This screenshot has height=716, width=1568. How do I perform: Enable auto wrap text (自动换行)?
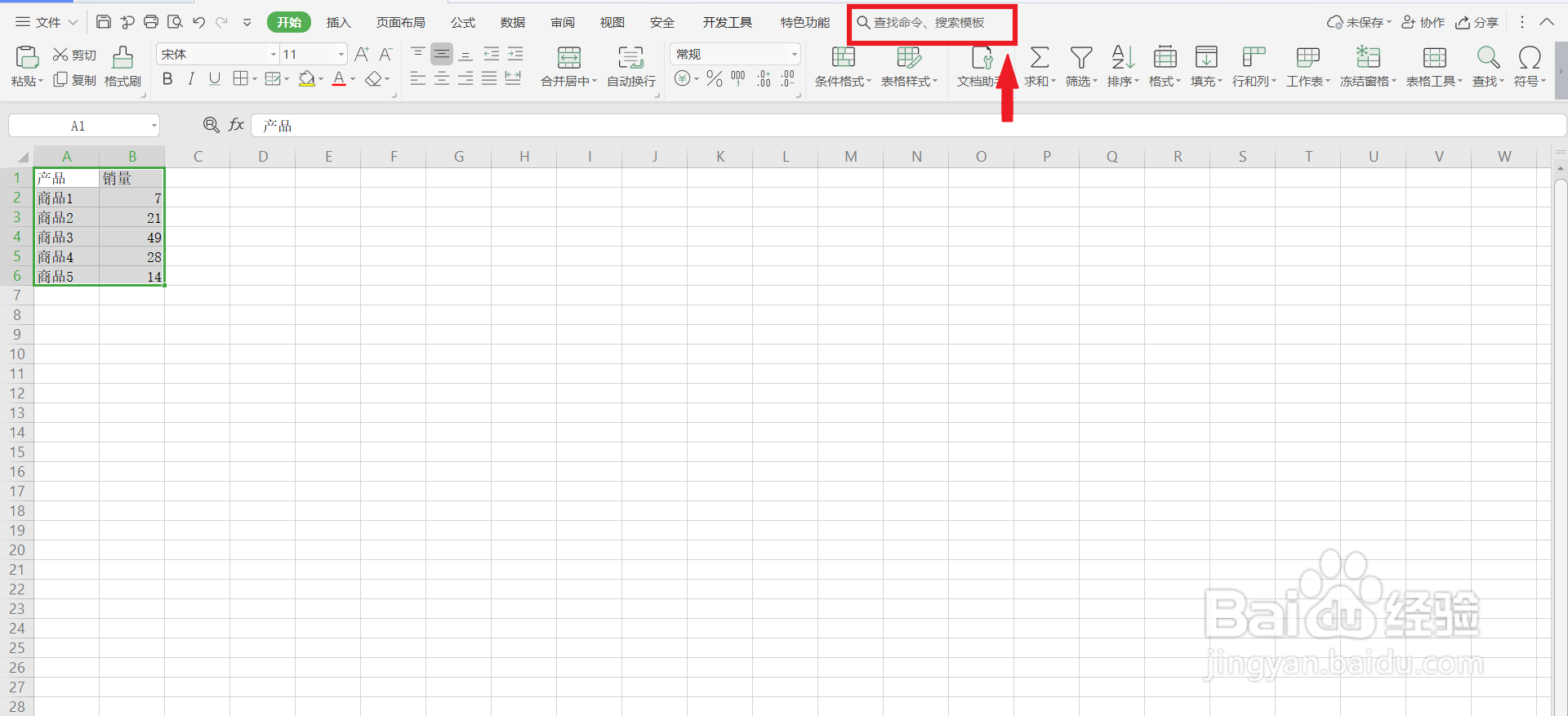pos(631,67)
